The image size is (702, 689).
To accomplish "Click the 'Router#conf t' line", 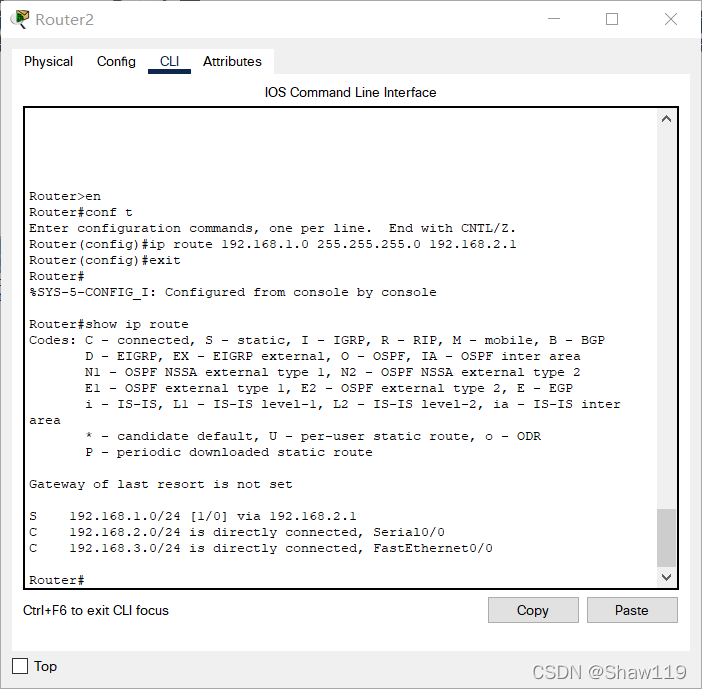I will (81, 212).
